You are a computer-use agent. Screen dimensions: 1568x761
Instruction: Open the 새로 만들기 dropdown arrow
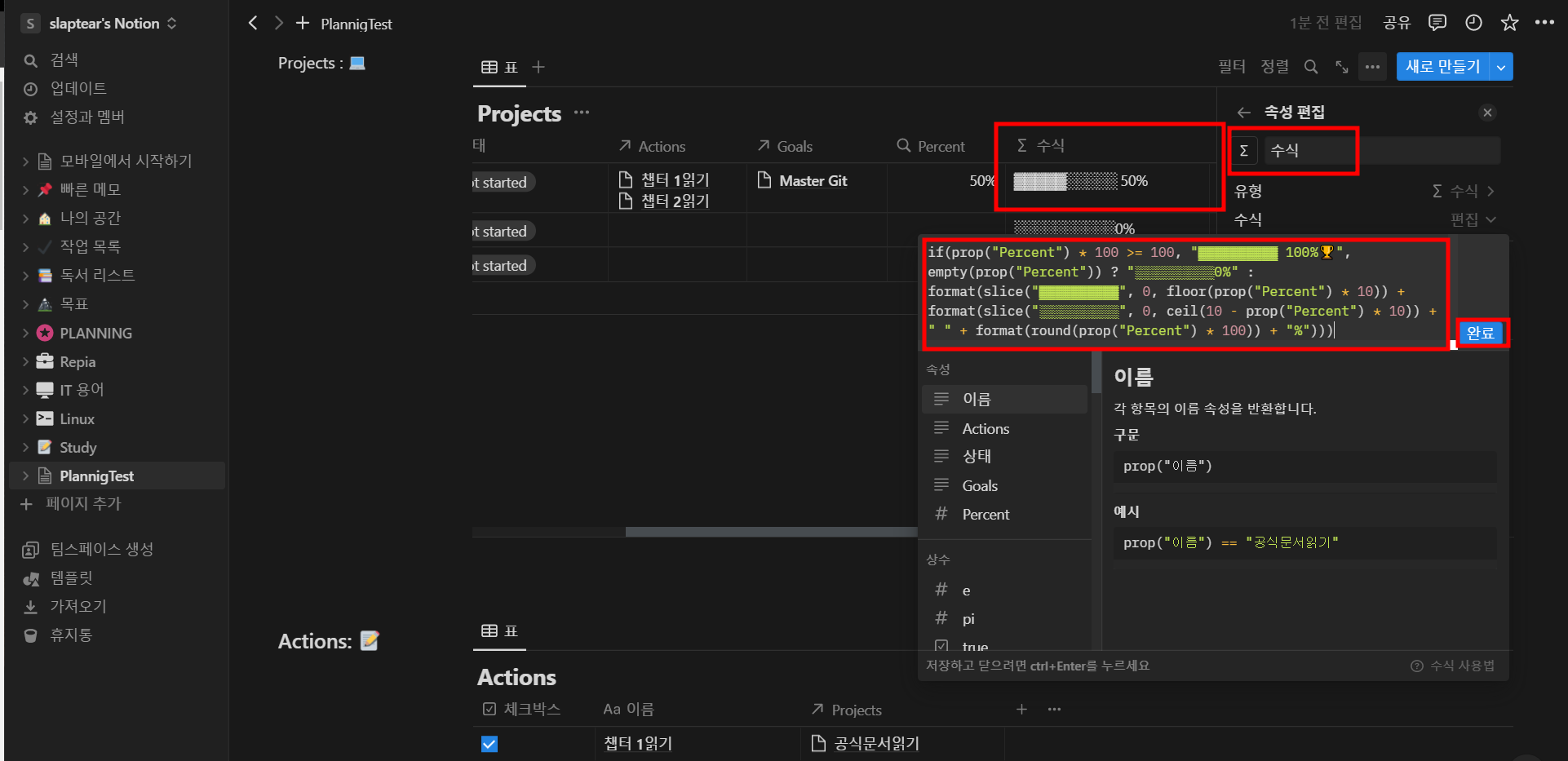(x=1501, y=67)
